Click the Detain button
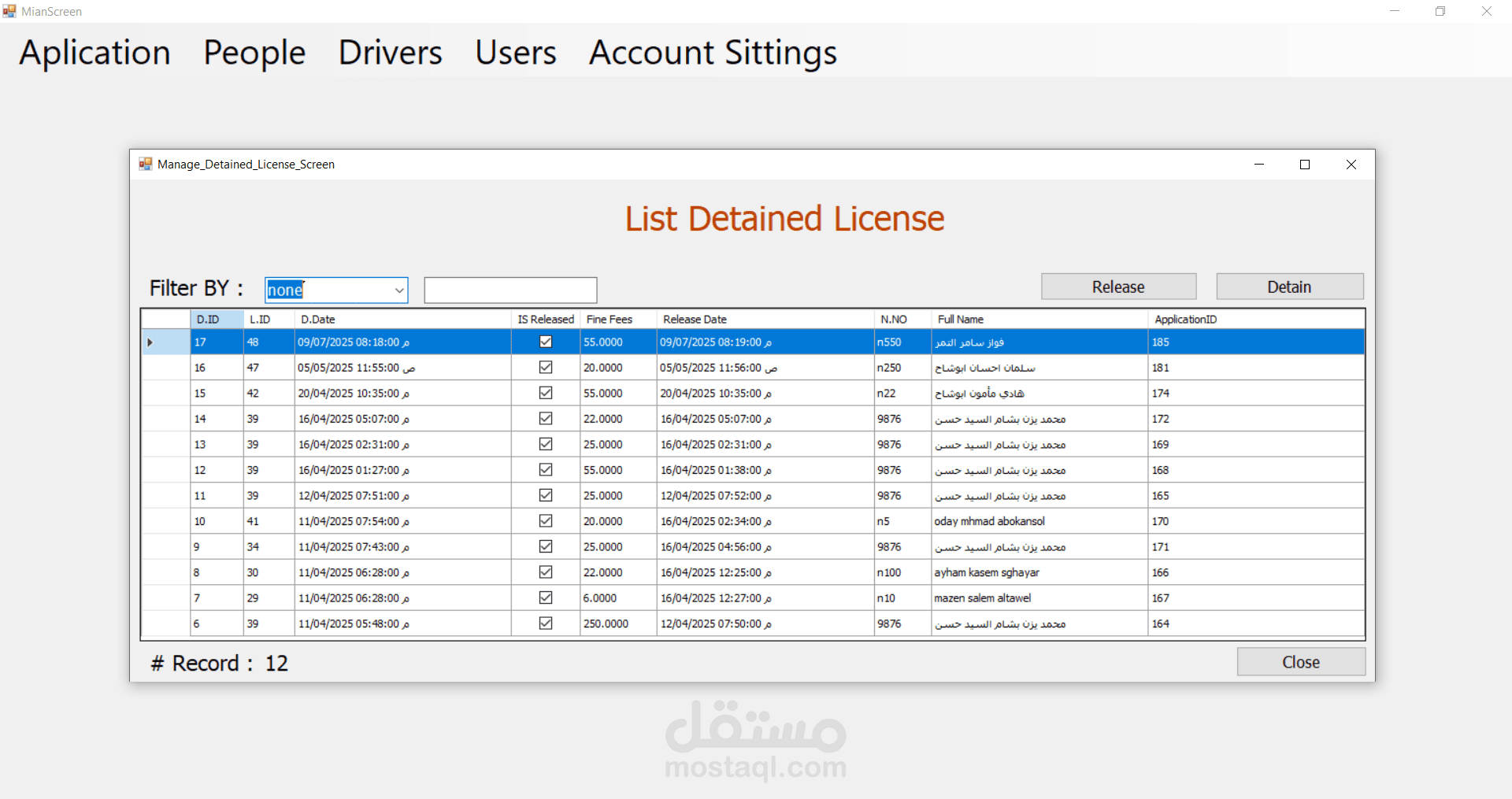Viewport: 1512px width, 799px height. pyautogui.click(x=1289, y=287)
